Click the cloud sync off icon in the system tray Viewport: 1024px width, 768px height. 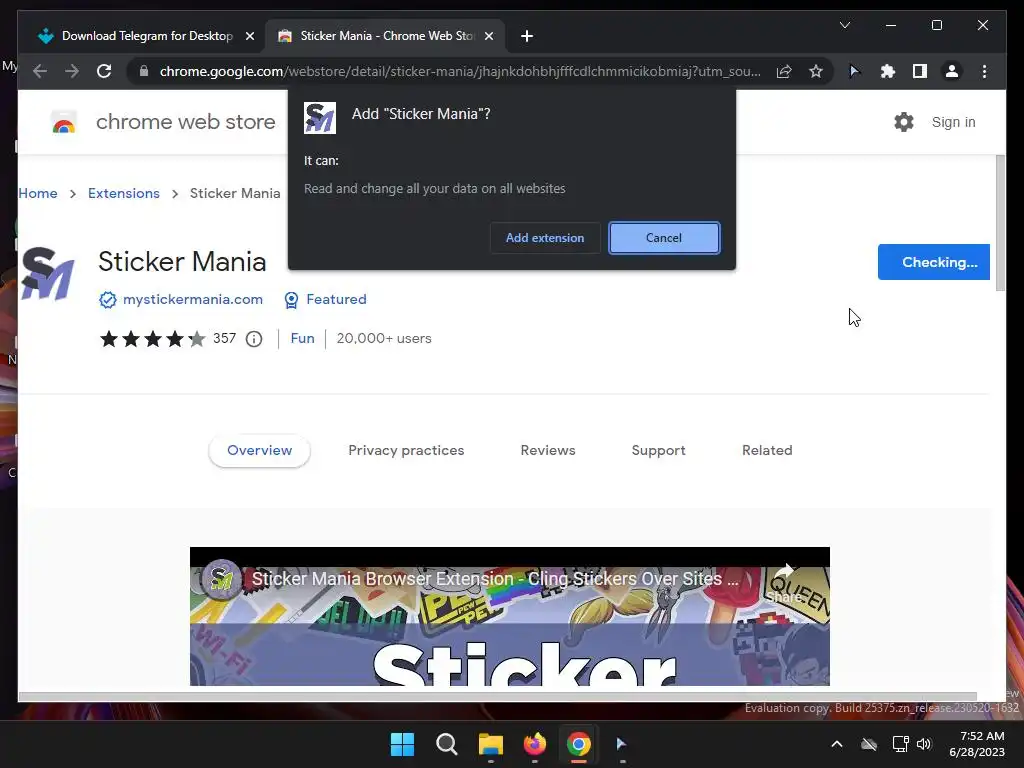[x=869, y=744]
